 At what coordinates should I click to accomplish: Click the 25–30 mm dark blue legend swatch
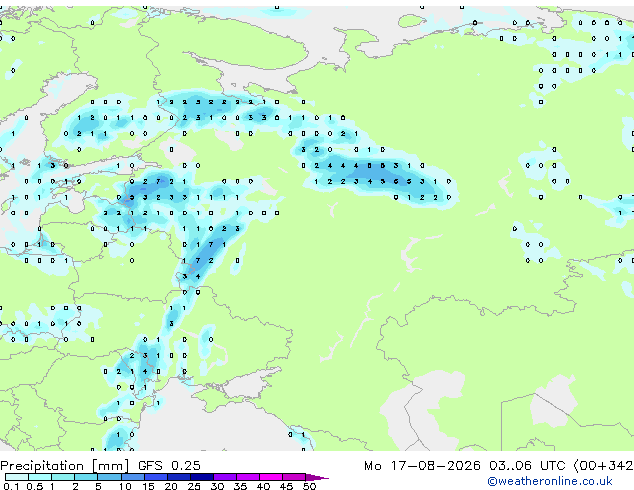coord(202,477)
